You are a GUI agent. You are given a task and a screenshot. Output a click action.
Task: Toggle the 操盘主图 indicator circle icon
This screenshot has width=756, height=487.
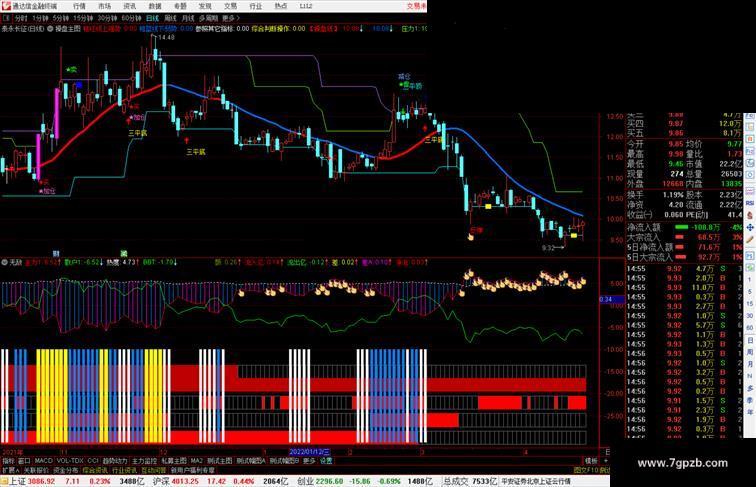pos(50,29)
